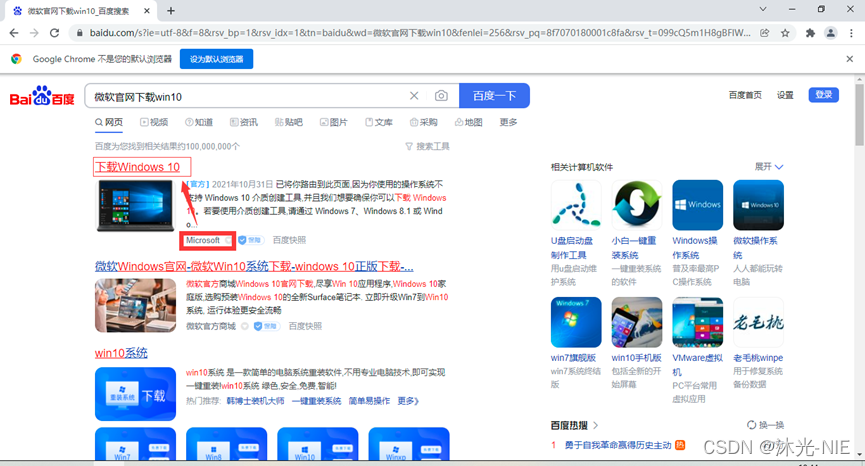Open 设置 at top right

point(785,95)
